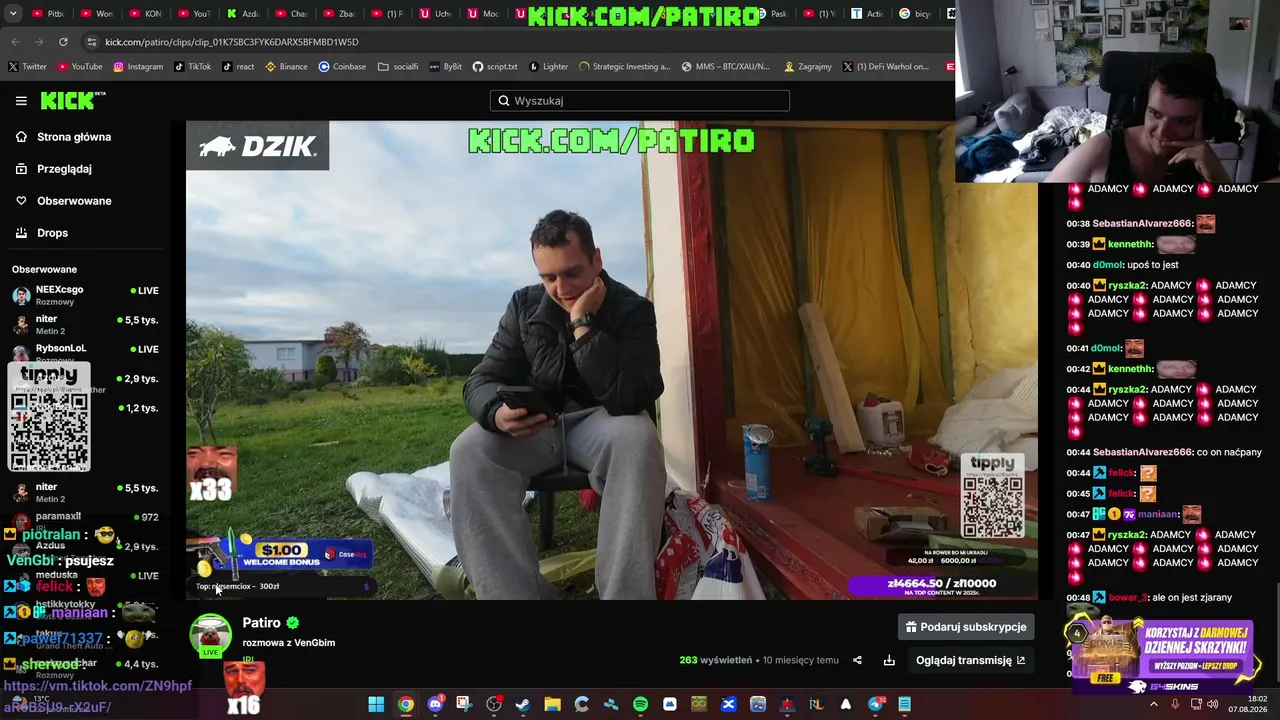Image resolution: width=1280 pixels, height=720 pixels.
Task: Open File Explorer from the taskbar
Action: point(552,705)
